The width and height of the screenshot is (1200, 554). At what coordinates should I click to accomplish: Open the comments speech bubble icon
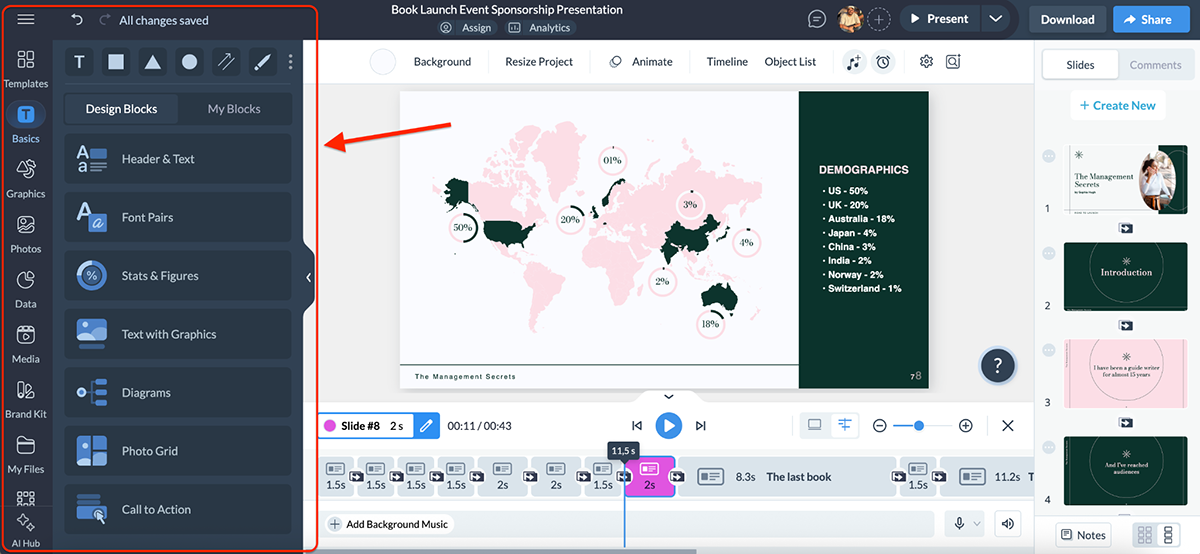[x=817, y=19]
